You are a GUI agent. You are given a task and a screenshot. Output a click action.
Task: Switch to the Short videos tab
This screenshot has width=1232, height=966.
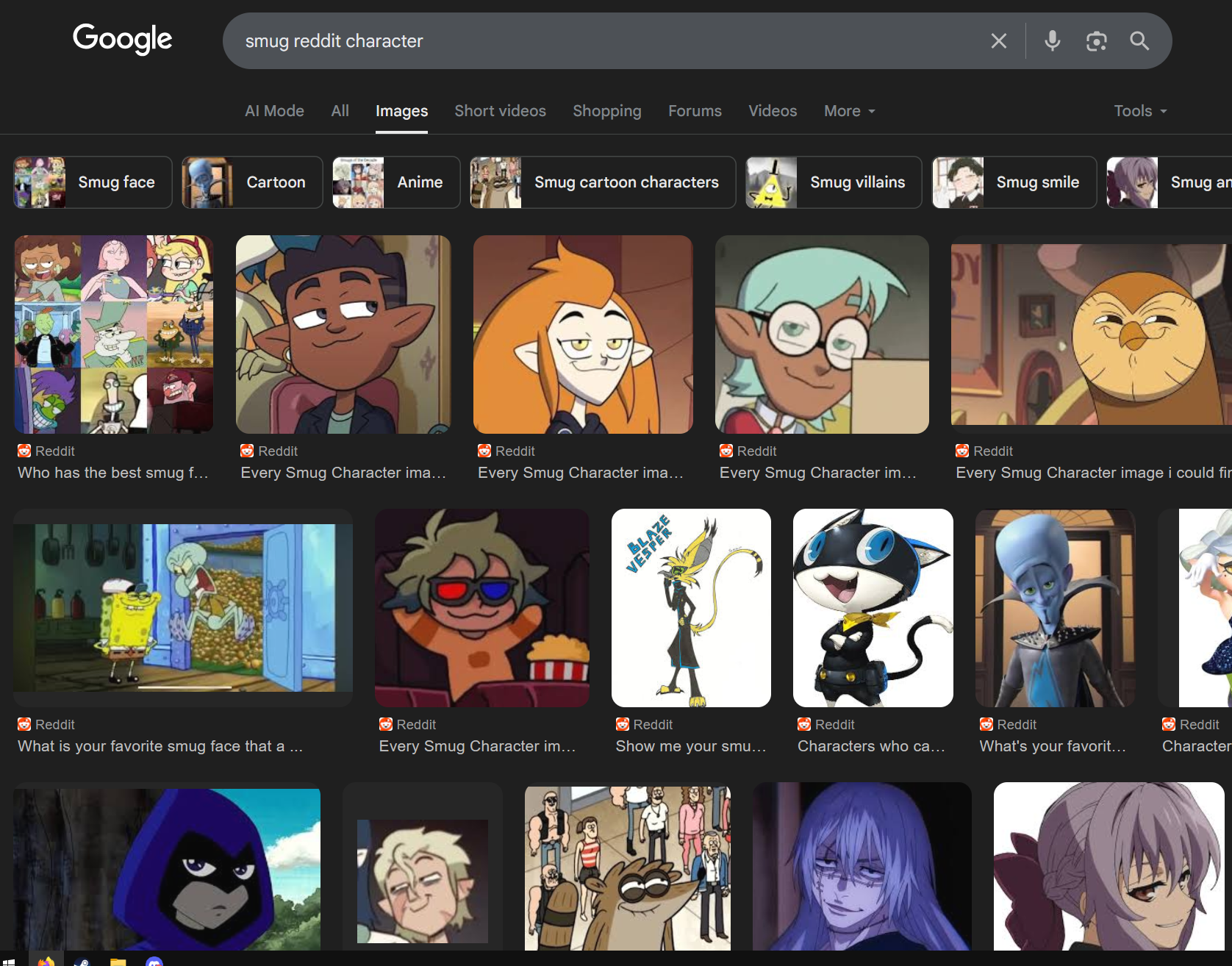500,111
